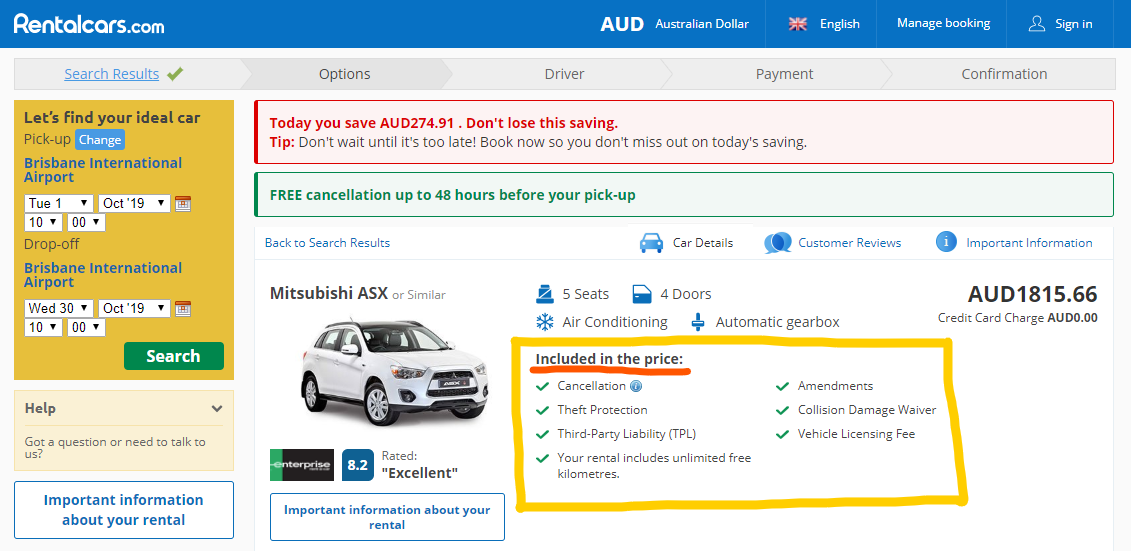This screenshot has height=551, width=1131.
Task: Click the FREE cancellation notice banner
Action: 684,195
